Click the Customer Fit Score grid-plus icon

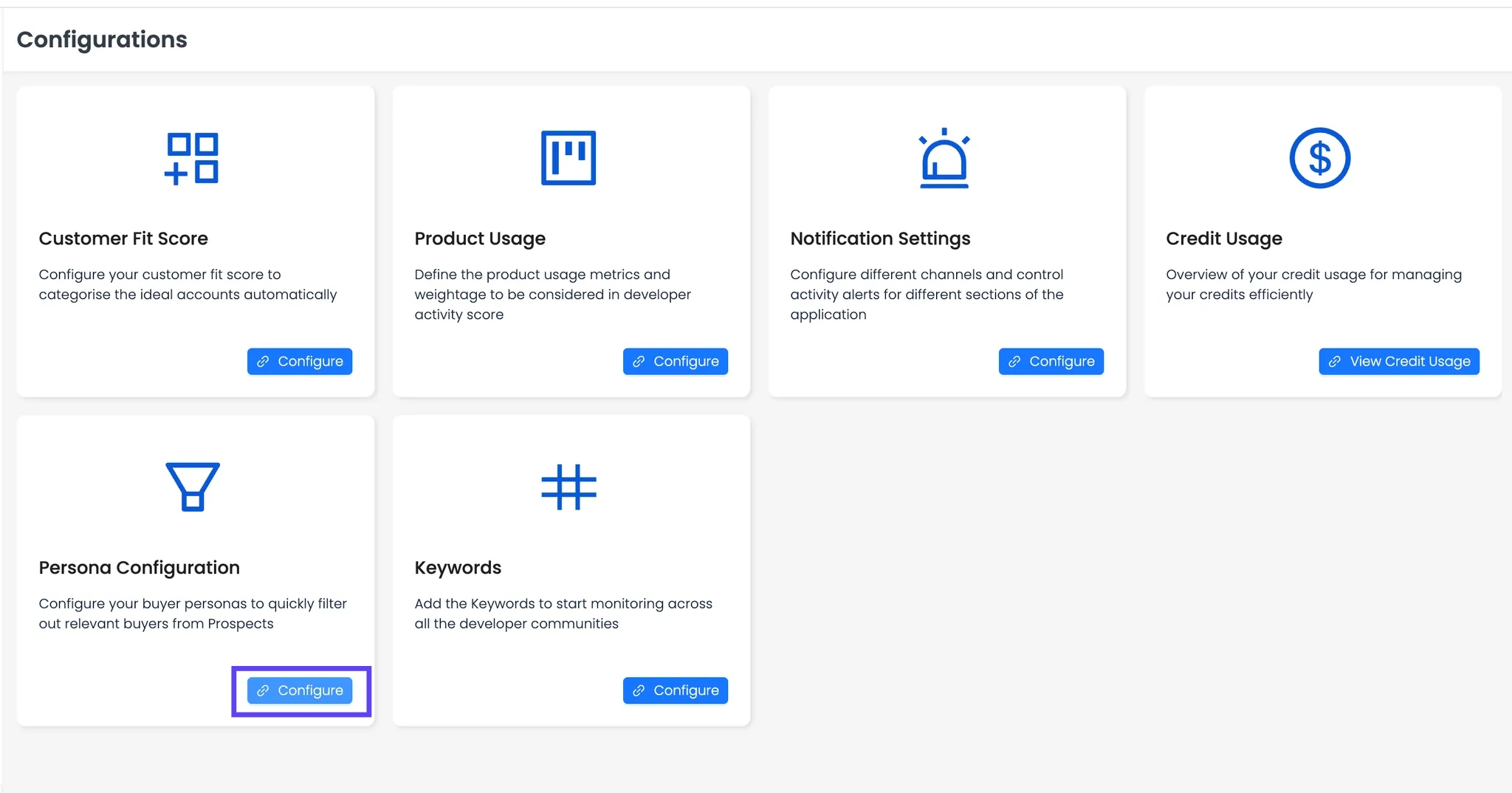point(192,158)
